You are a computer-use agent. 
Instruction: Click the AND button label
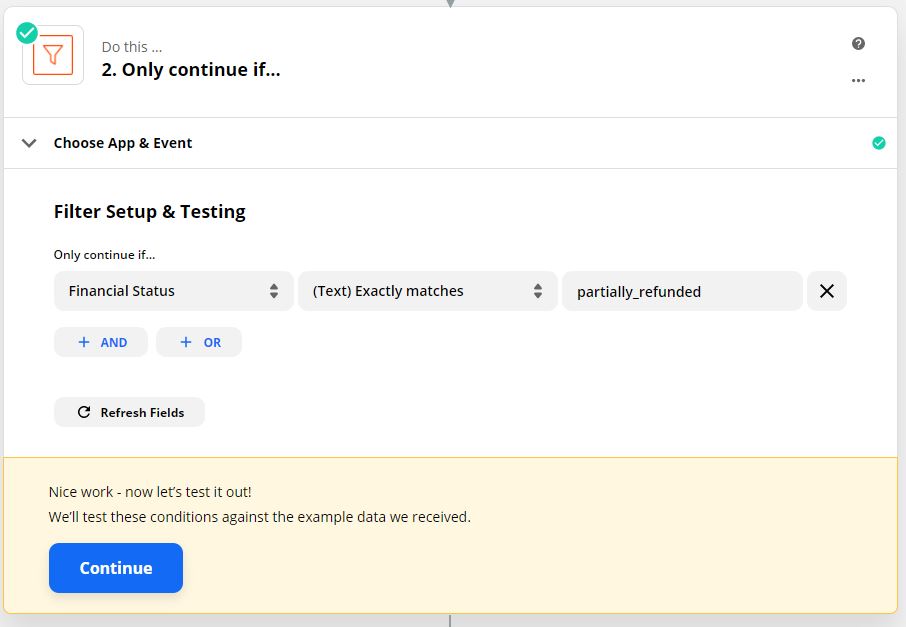[x=114, y=343]
